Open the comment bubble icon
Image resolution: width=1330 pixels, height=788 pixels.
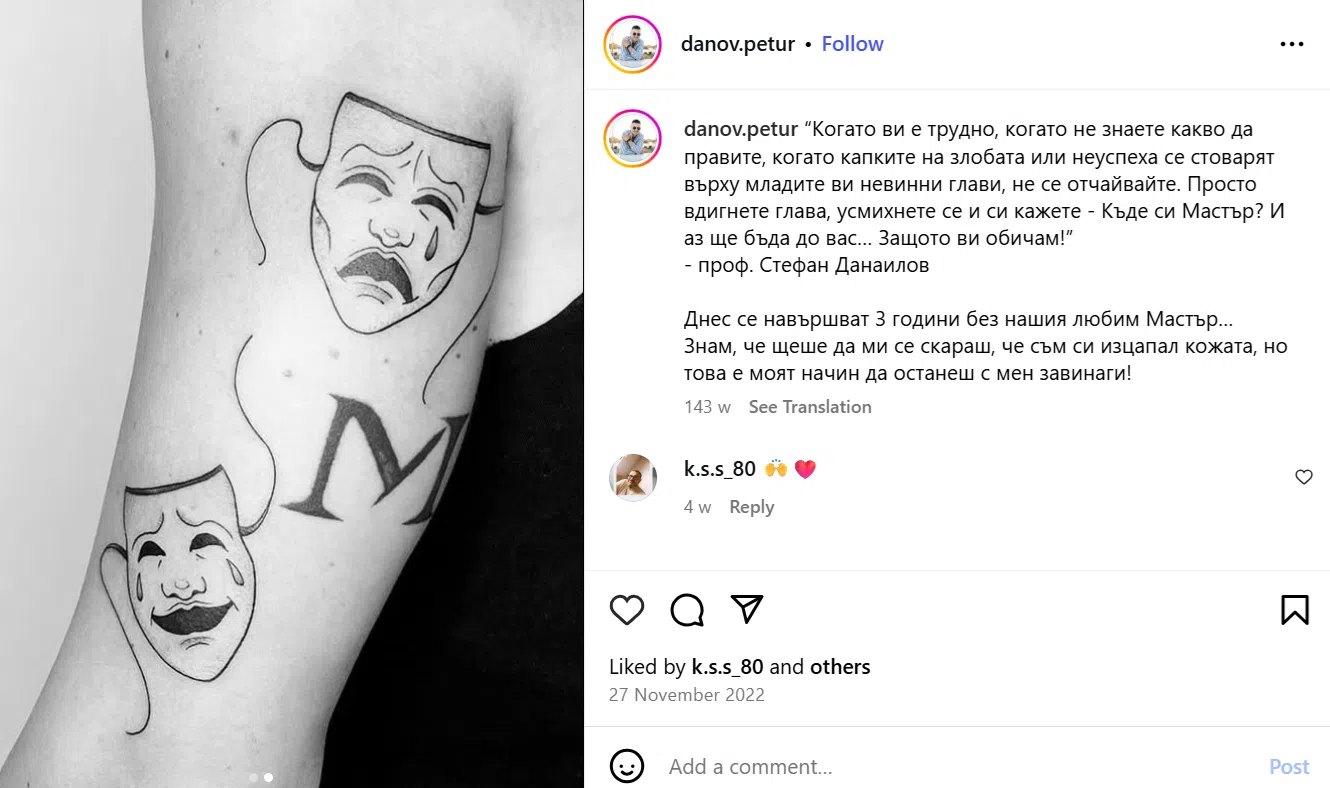pyautogui.click(x=687, y=609)
